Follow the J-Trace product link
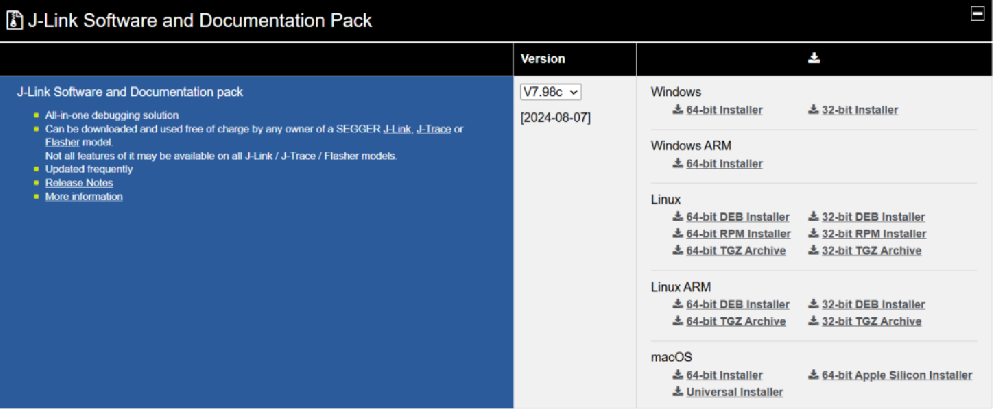The width and height of the screenshot is (1000, 417). coord(434,129)
